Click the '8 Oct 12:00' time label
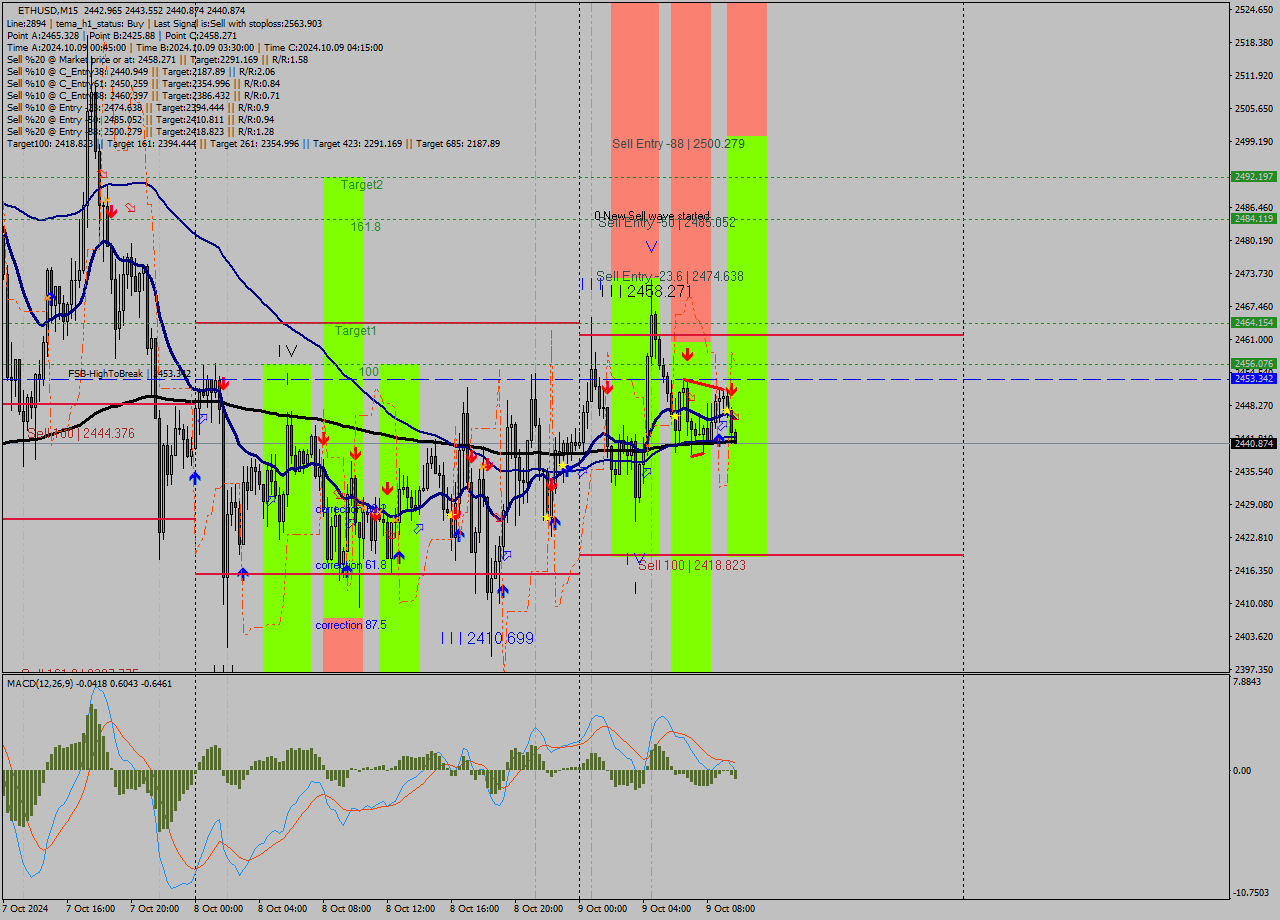Image resolution: width=1280 pixels, height=920 pixels. 410,909
